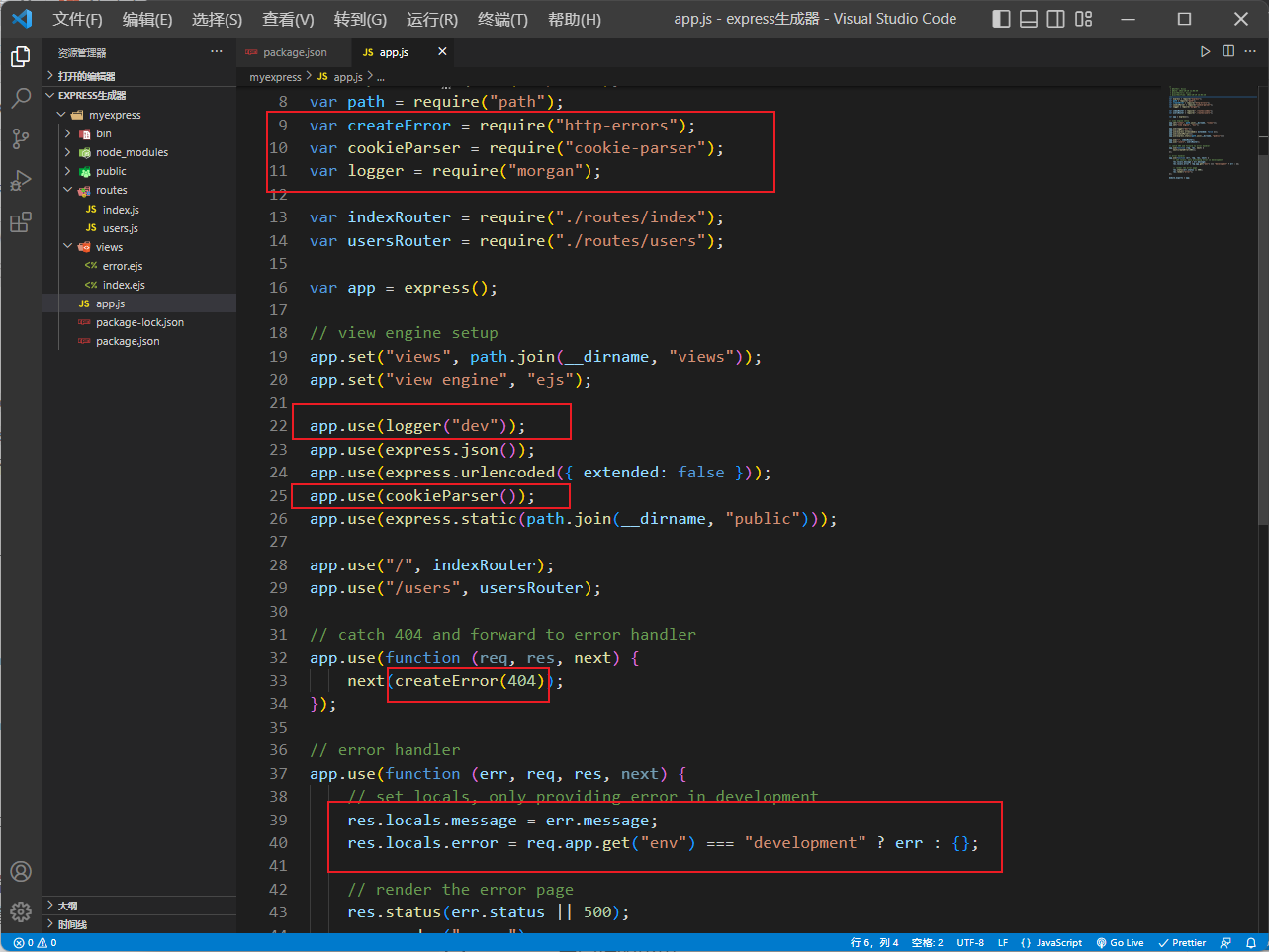Expand the public folder
1269x952 pixels.
pos(138,171)
